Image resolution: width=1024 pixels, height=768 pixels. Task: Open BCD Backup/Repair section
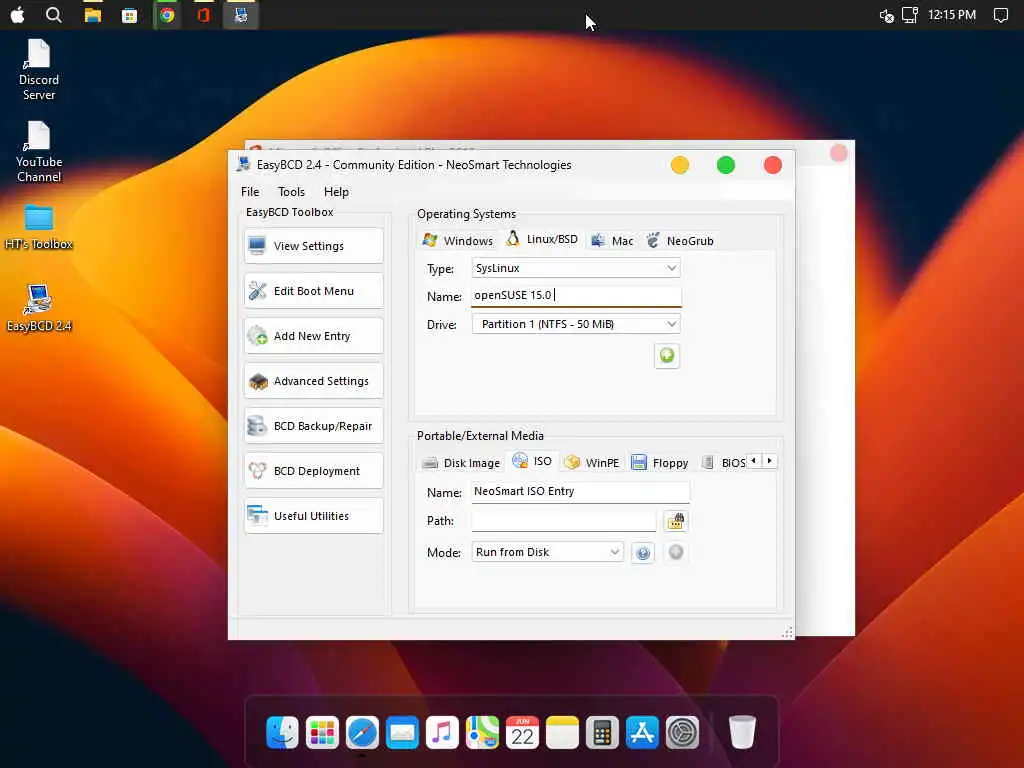[313, 426]
